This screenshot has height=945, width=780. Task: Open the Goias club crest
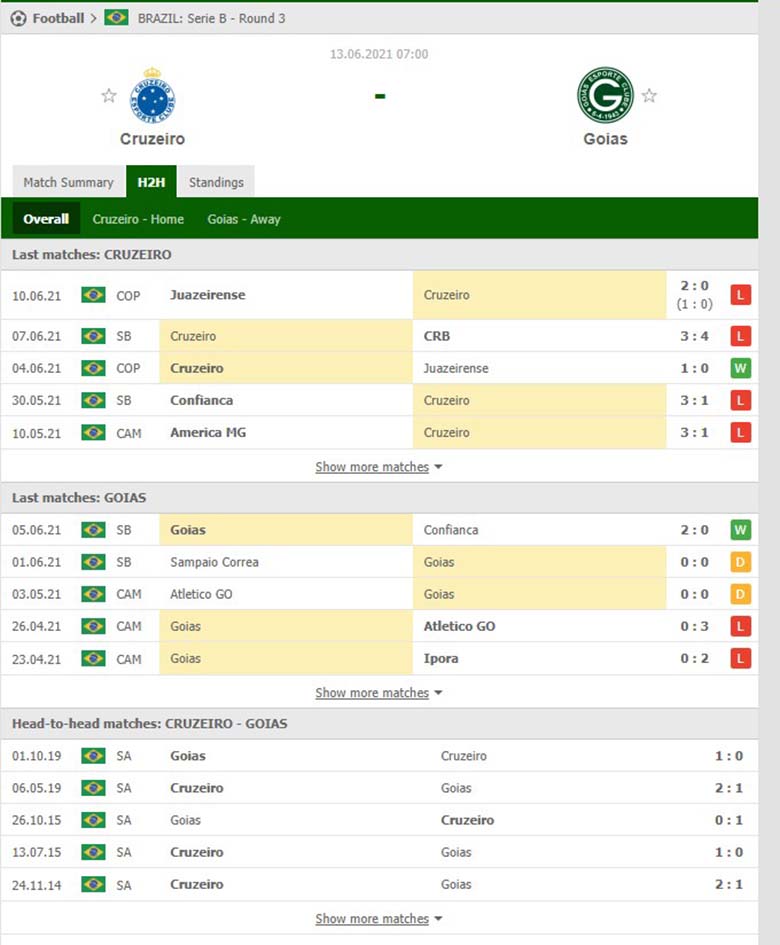pyautogui.click(x=605, y=95)
